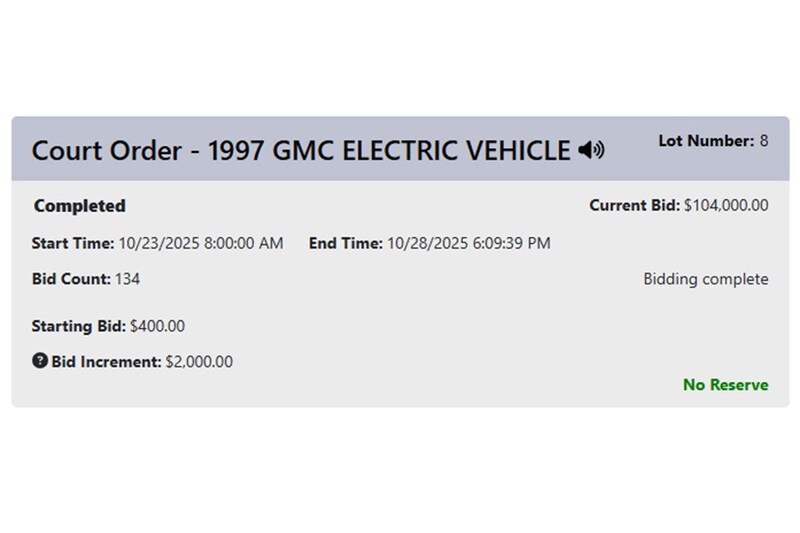This screenshot has height=533, width=800.
Task: Click the Start Time label
Action: (x=73, y=243)
